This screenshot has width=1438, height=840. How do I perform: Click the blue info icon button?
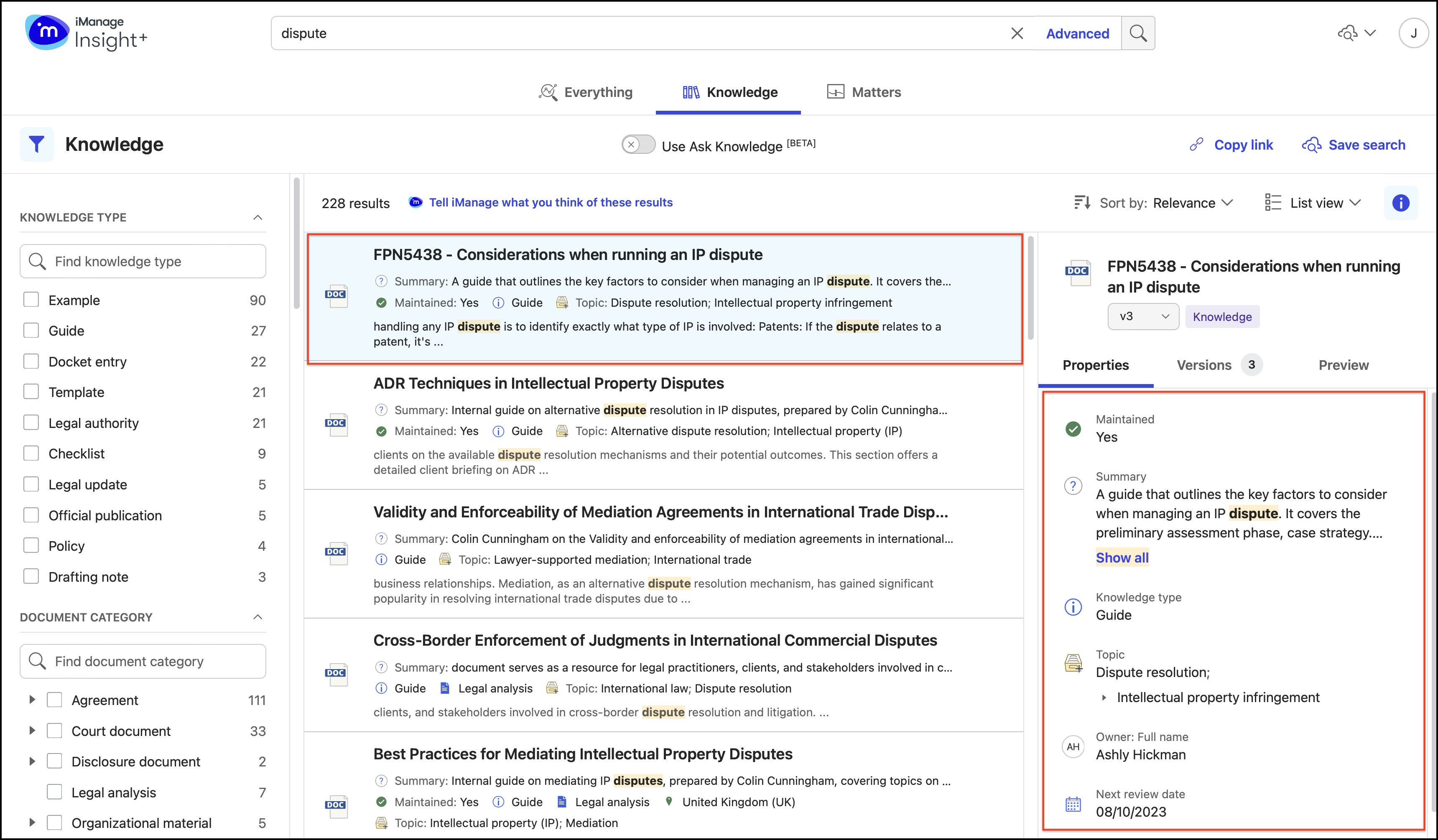1400,203
